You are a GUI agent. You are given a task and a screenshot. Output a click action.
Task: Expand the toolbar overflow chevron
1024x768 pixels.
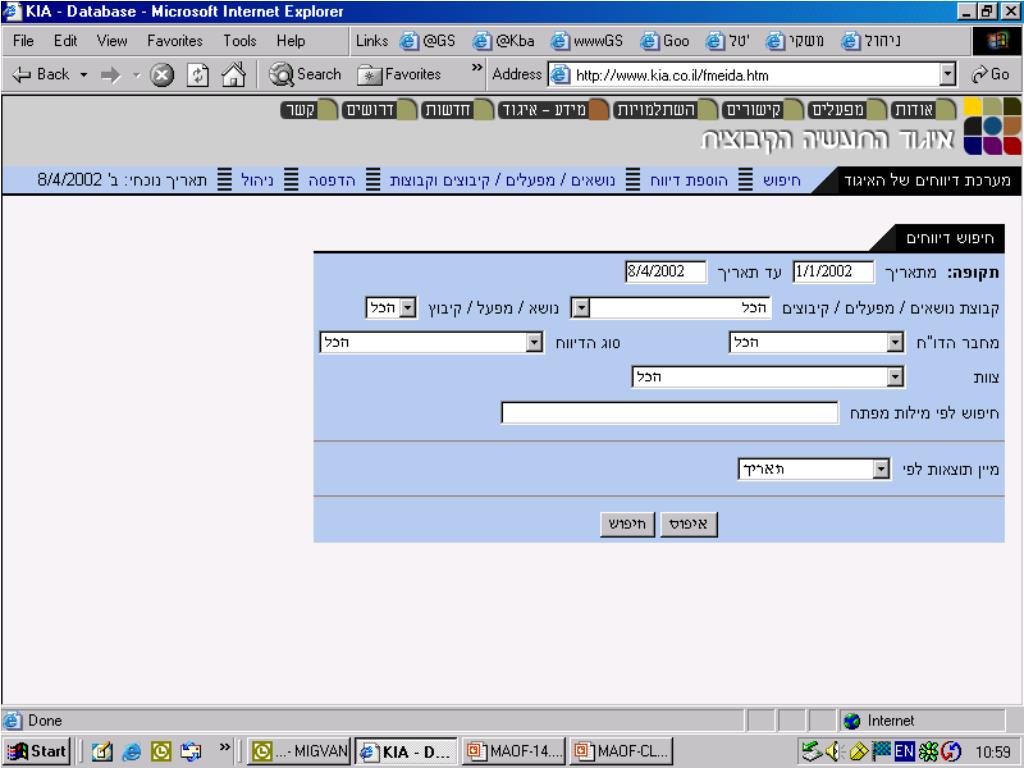pyautogui.click(x=477, y=68)
